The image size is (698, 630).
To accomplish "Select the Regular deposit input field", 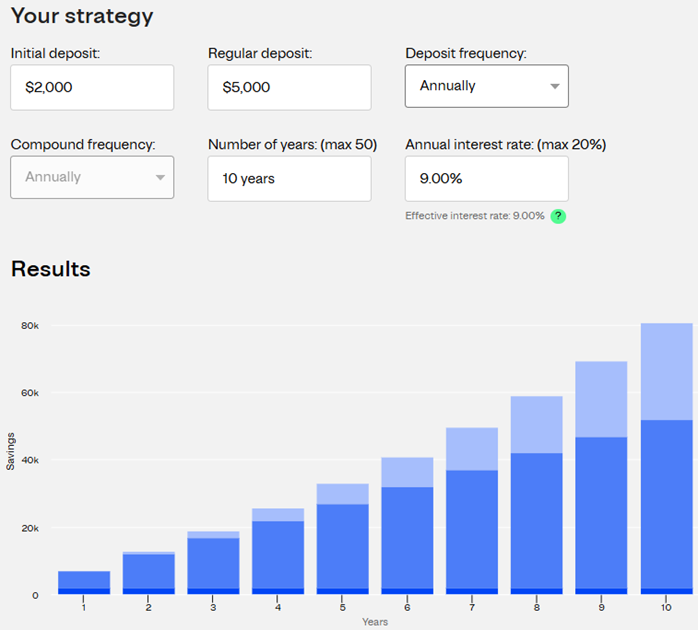I will 289,87.
